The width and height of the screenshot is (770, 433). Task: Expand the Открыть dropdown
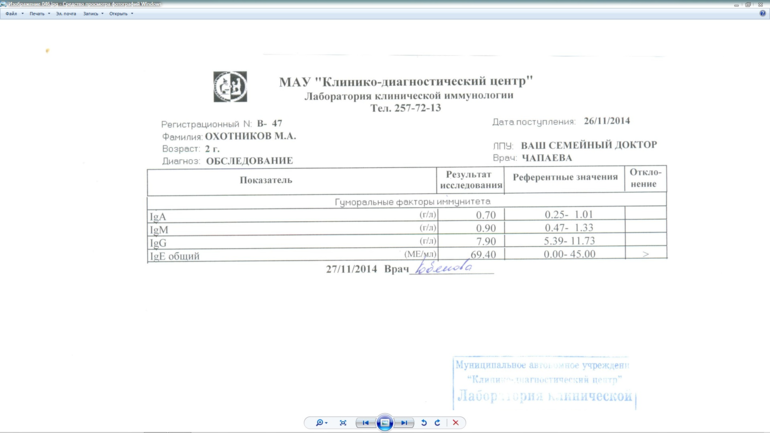coord(120,14)
